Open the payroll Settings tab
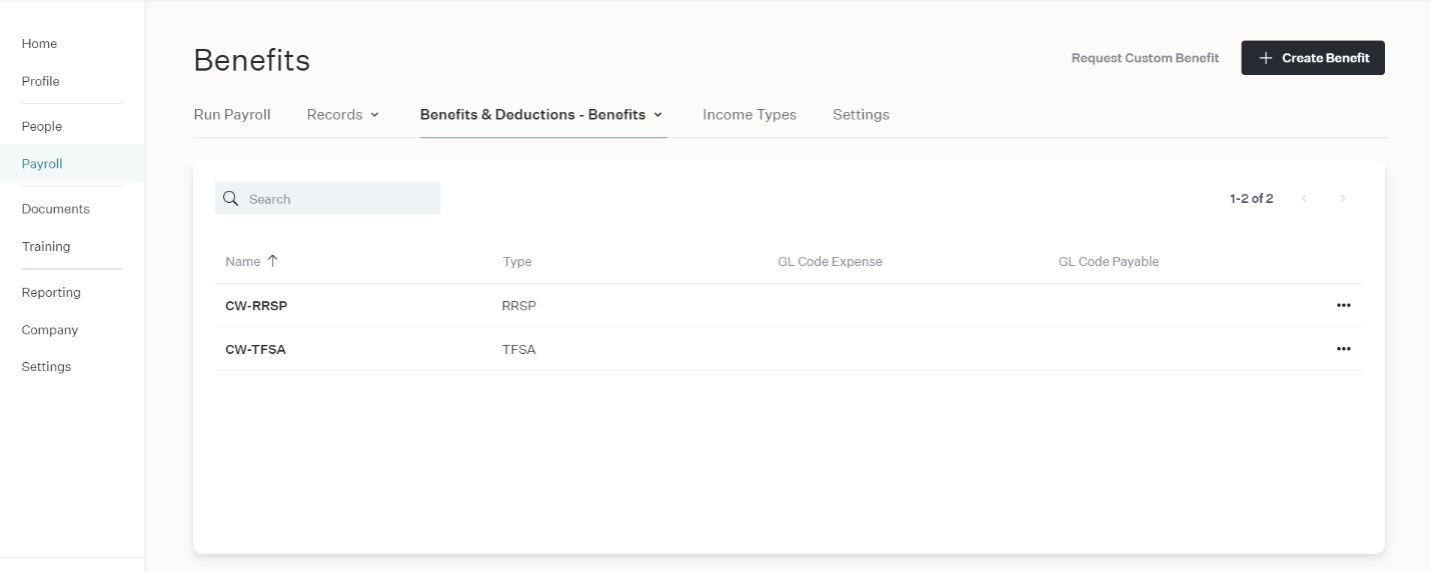The width and height of the screenshot is (1430, 574). tap(861, 115)
